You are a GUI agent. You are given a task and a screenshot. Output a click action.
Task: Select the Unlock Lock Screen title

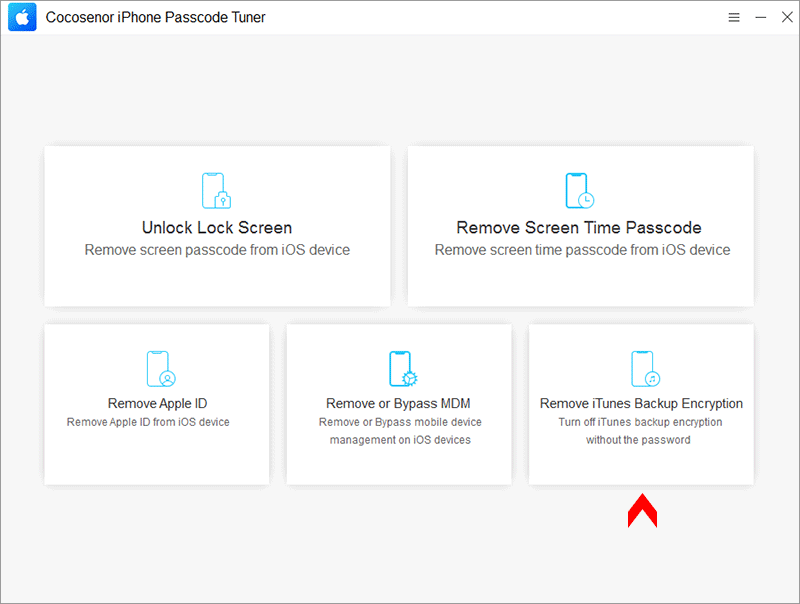pyautogui.click(x=217, y=228)
